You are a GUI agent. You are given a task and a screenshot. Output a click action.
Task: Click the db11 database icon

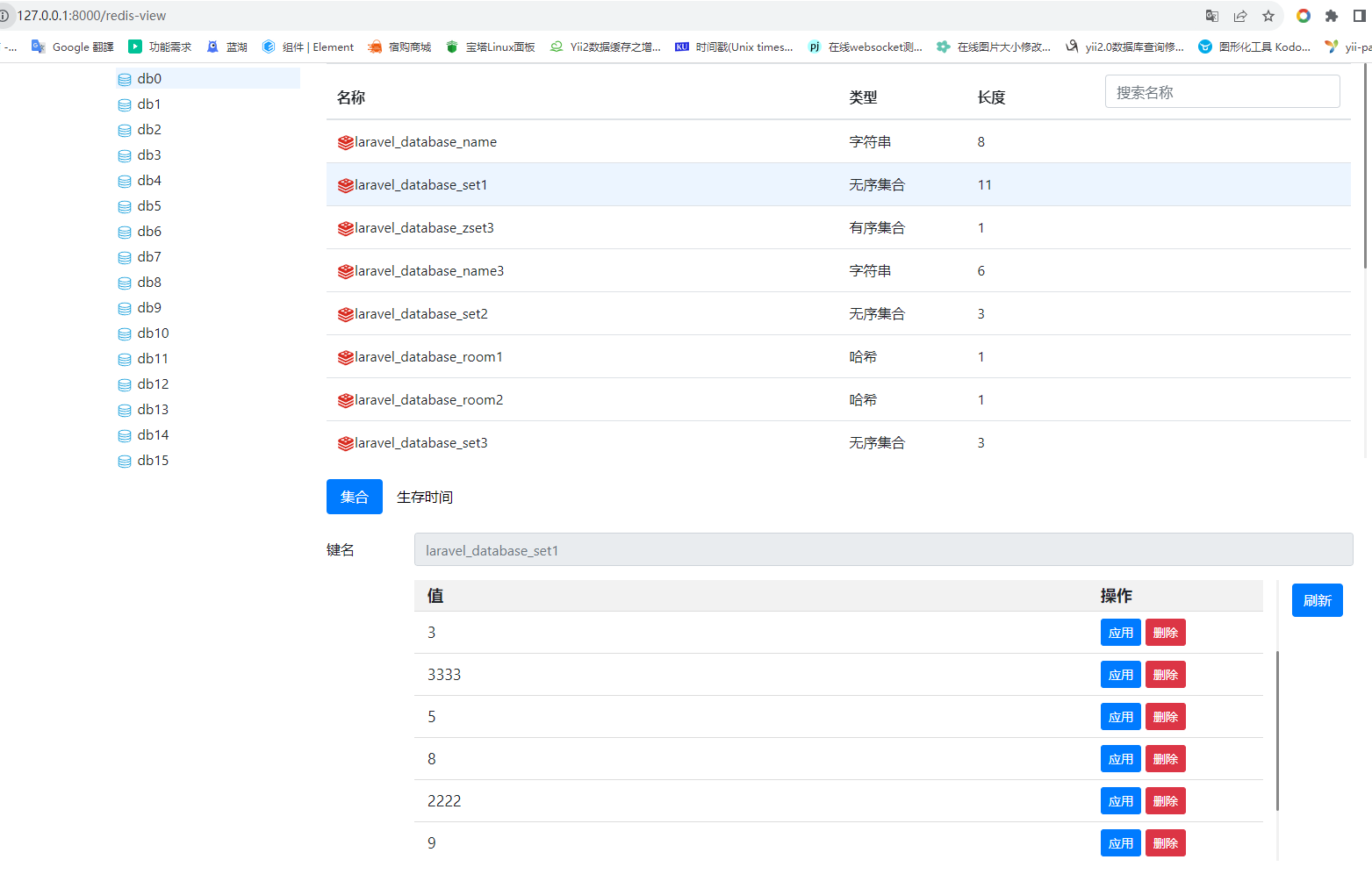125,360
